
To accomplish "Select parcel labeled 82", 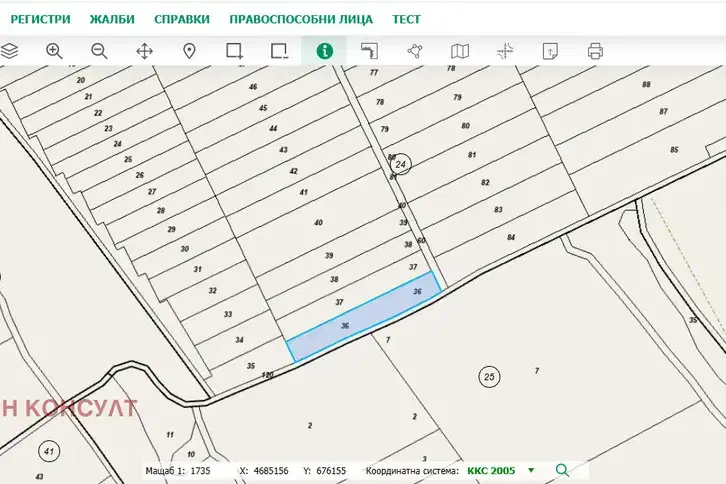I will point(485,182).
